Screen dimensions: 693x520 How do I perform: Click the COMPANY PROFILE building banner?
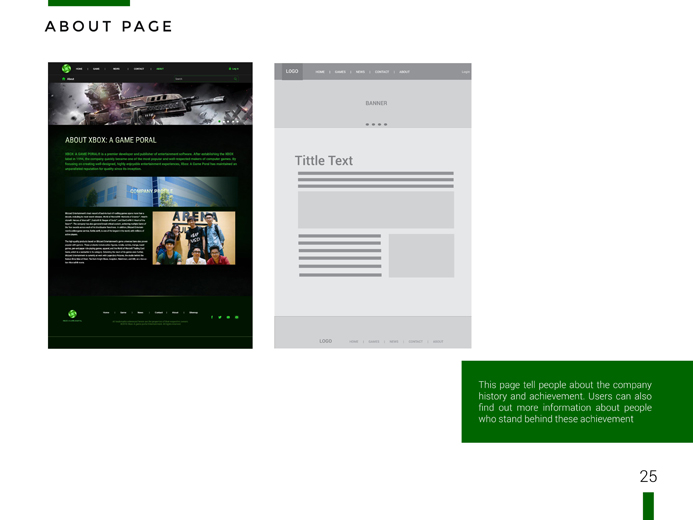coord(151,192)
